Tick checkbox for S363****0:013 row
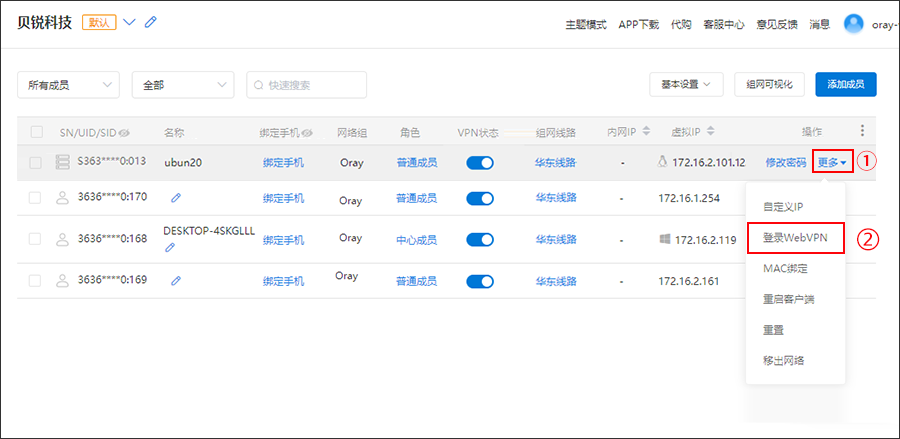 pyautogui.click(x=35, y=162)
